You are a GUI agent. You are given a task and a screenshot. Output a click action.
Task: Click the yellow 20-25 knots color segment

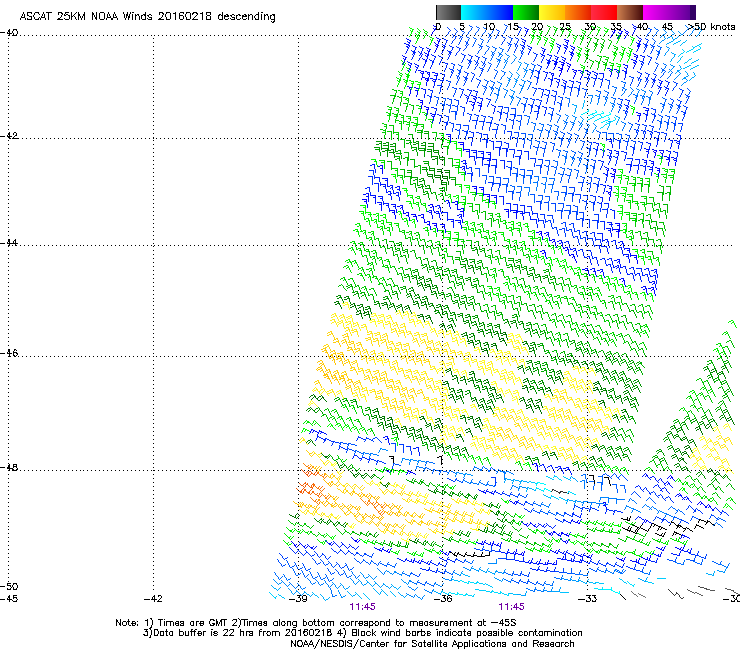[552, 12]
